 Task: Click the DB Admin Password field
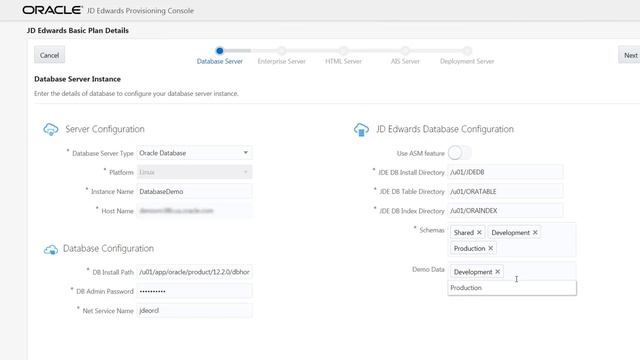194,291
